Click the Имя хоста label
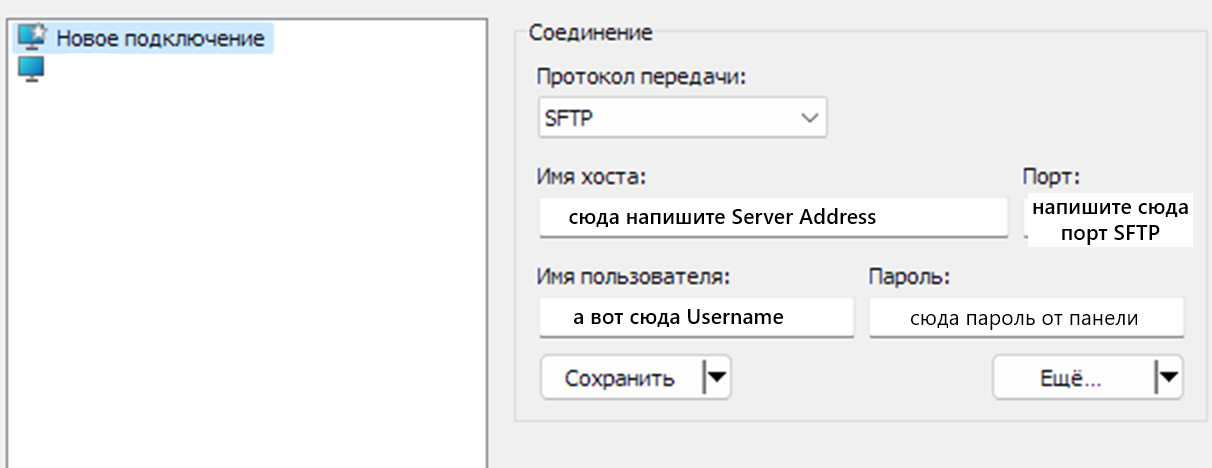Screen dimensions: 1212x468 pyautogui.click(x=592, y=177)
